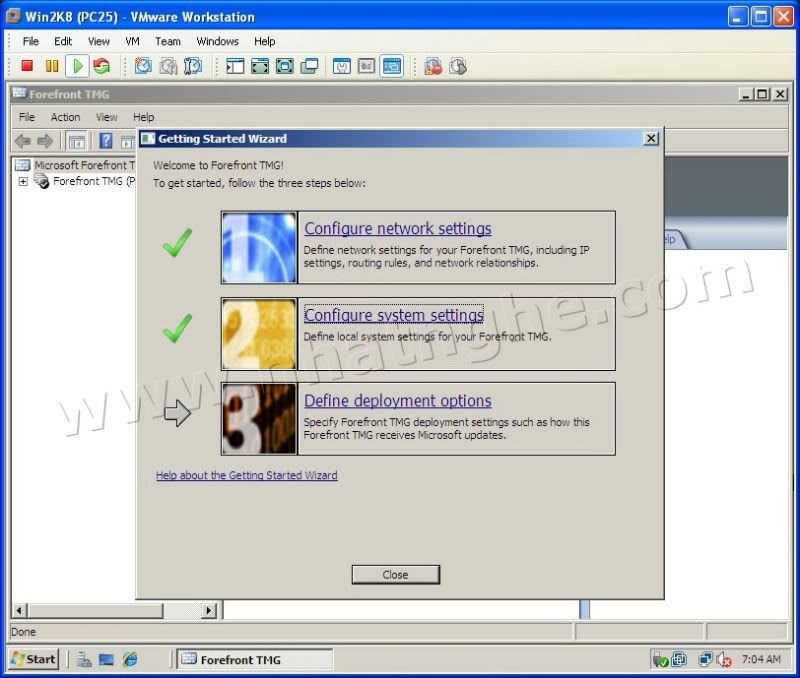The width and height of the screenshot is (800, 678).
Task: Click the tree pane left scroll arrow
Action: click(19, 610)
